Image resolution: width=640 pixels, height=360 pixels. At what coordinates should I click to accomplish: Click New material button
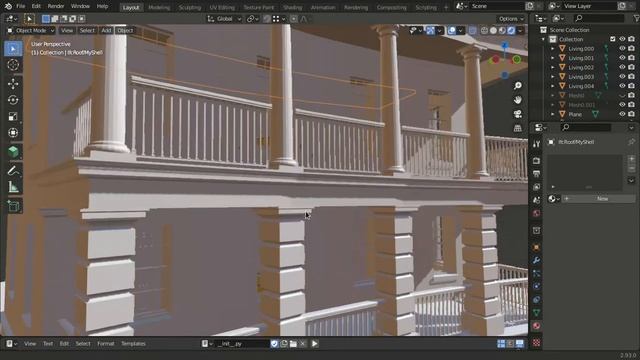[x=598, y=199]
